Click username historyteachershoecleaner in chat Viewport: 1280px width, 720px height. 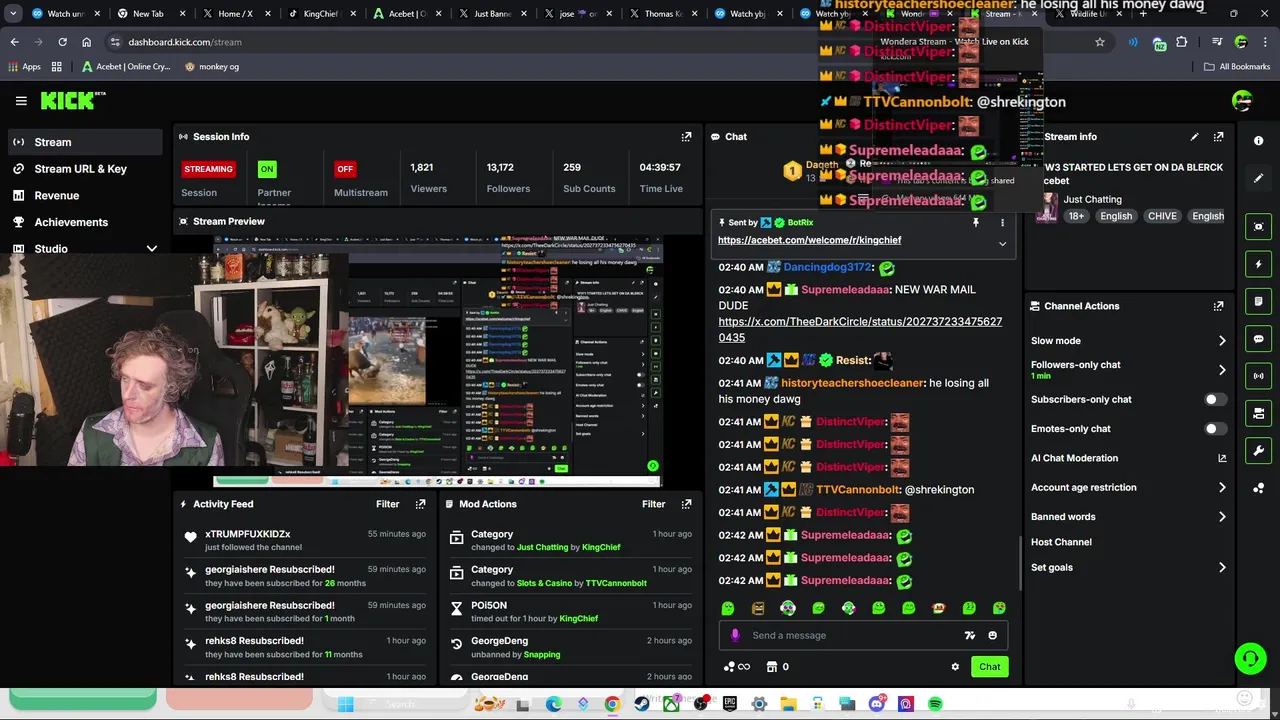[853, 383]
